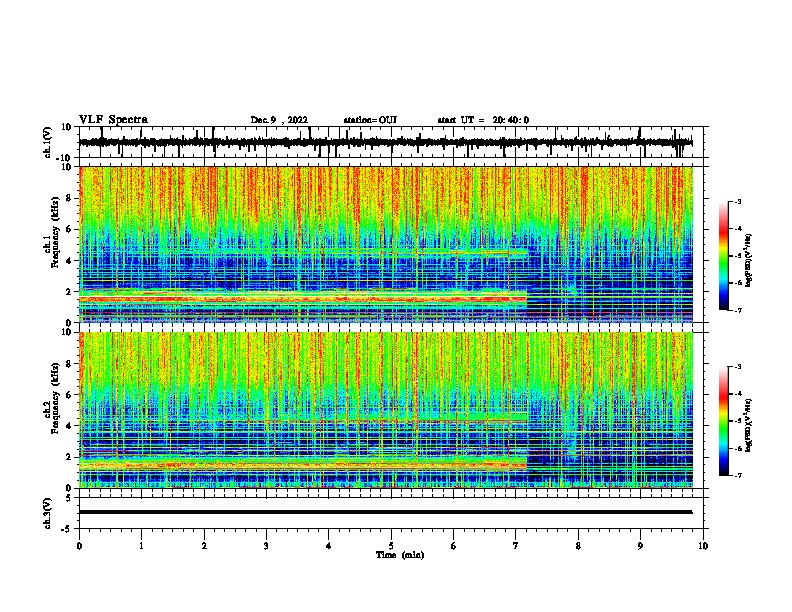Click the "ch.1(V)" waveform axis label
The image size is (792, 612).
pos(48,142)
